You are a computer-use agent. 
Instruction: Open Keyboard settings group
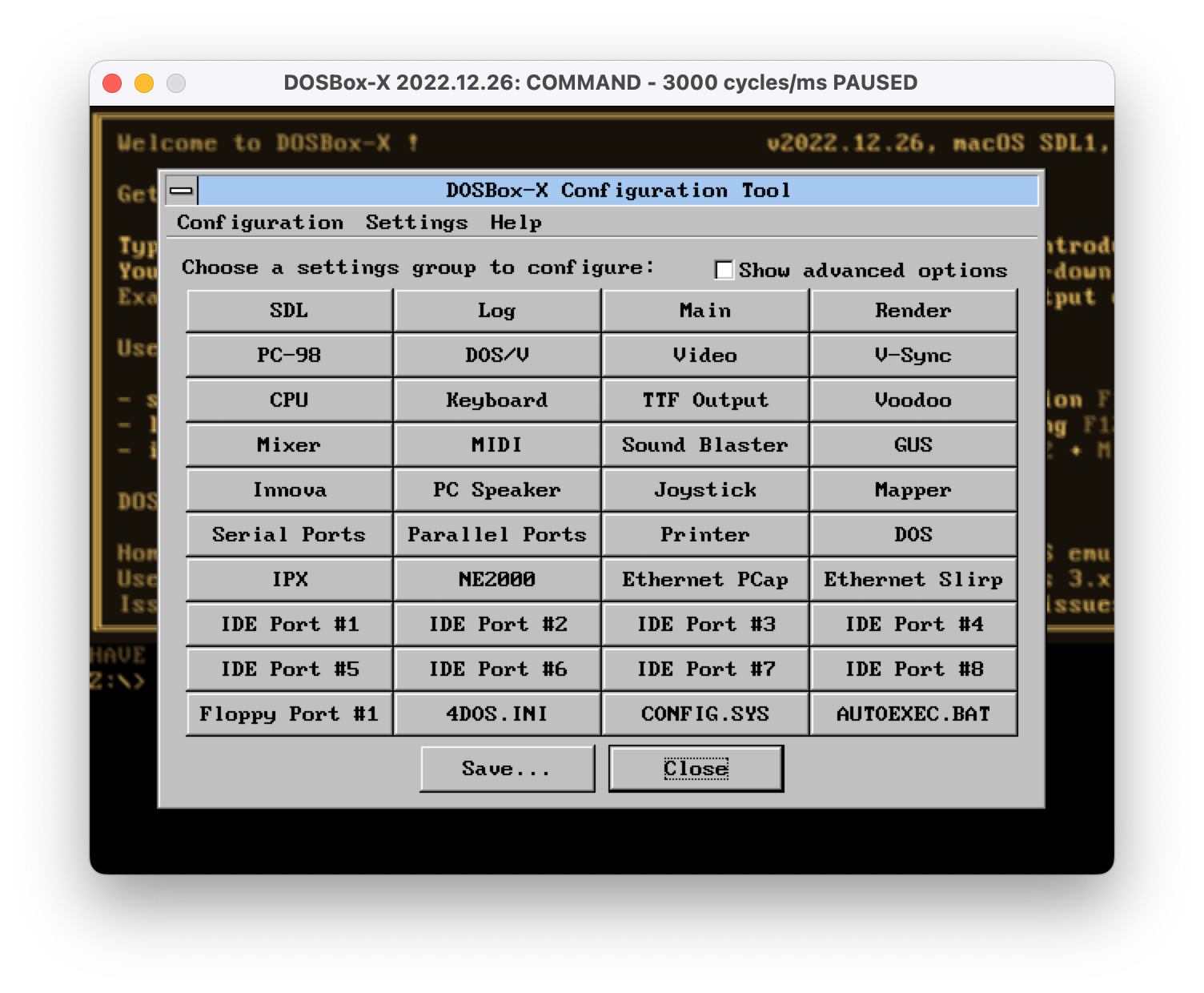pyautogui.click(x=497, y=400)
